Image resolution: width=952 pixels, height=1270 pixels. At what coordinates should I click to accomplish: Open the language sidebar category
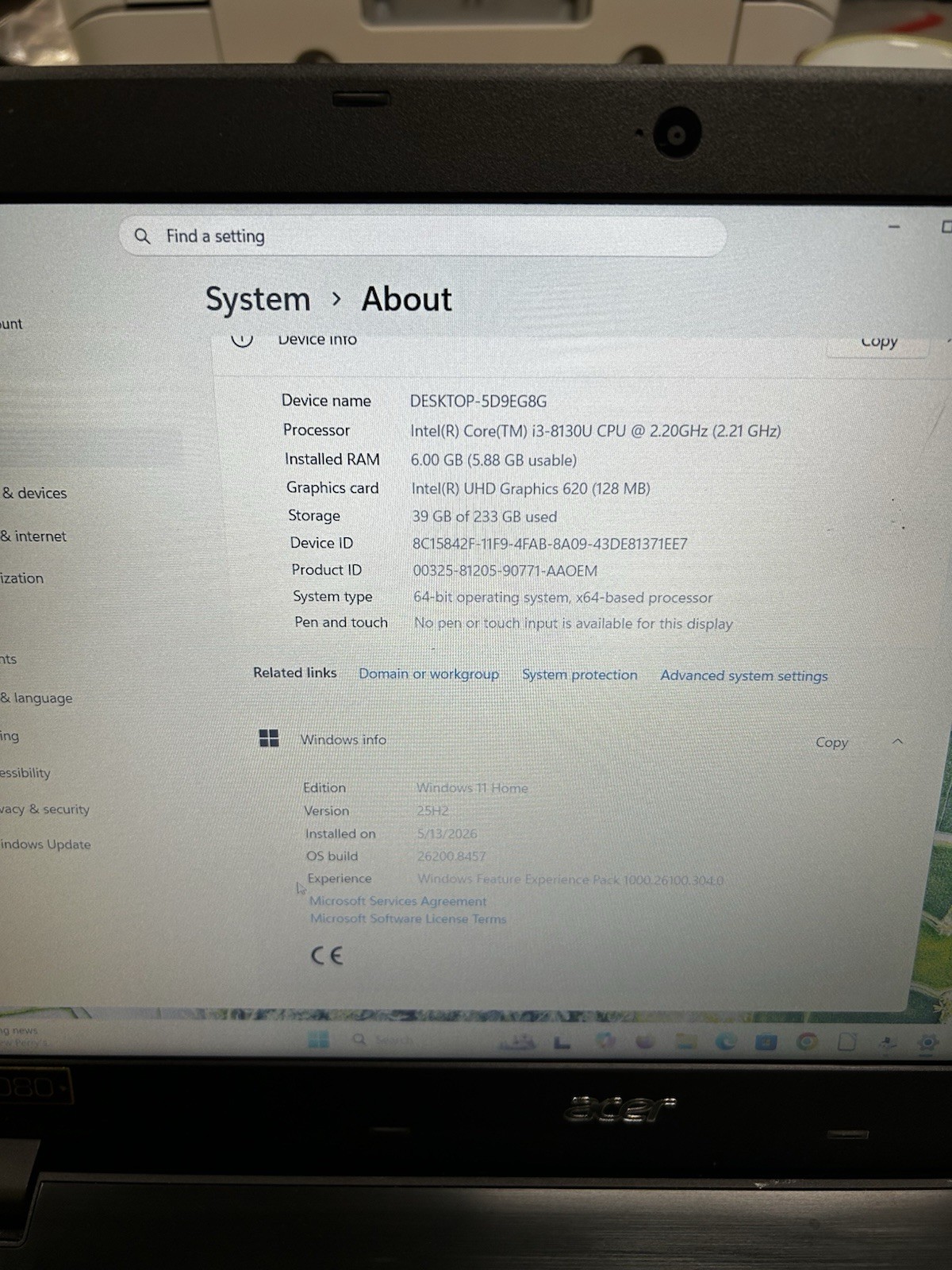(x=36, y=698)
